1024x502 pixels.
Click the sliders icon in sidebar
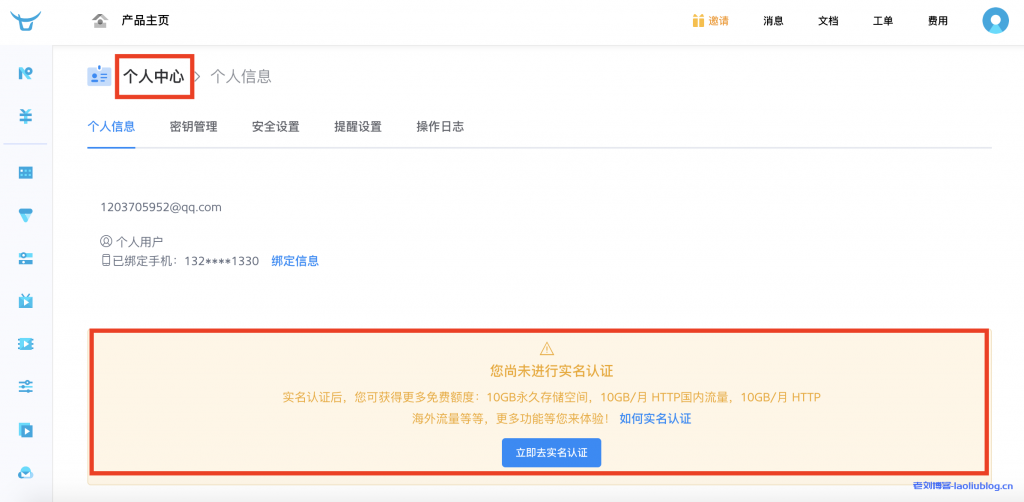(26, 386)
